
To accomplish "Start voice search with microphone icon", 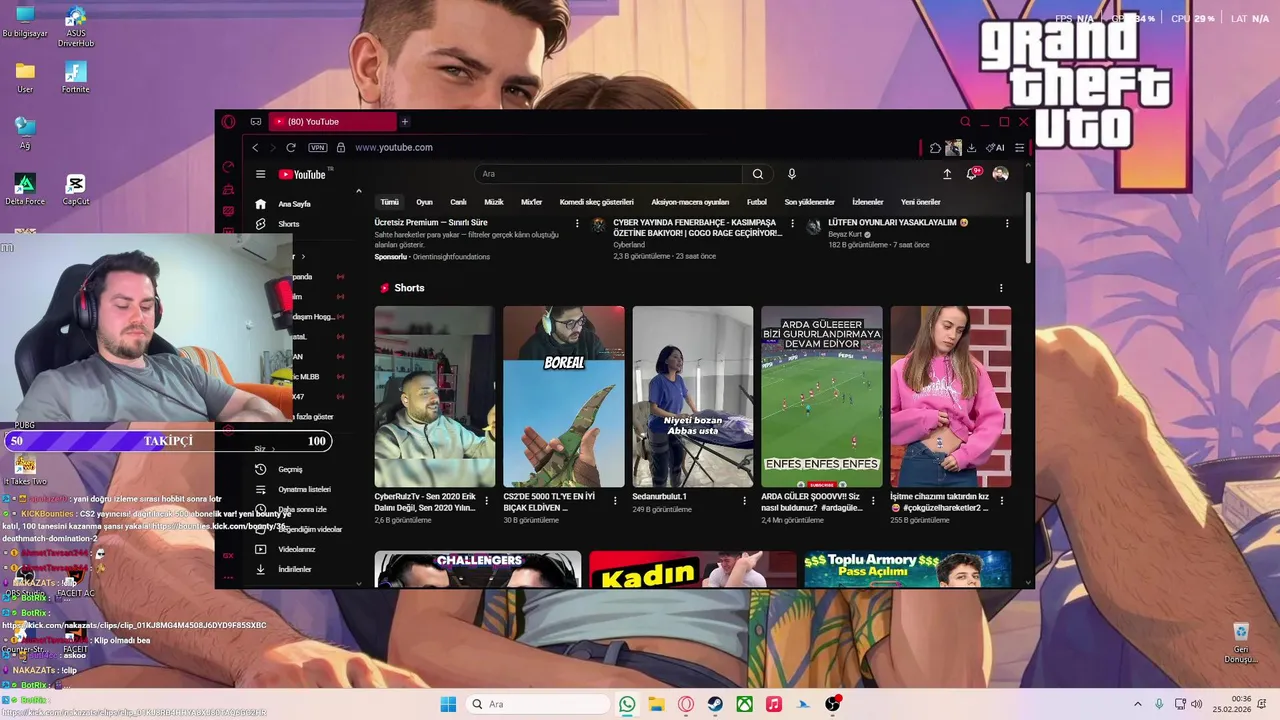I will click(792, 174).
